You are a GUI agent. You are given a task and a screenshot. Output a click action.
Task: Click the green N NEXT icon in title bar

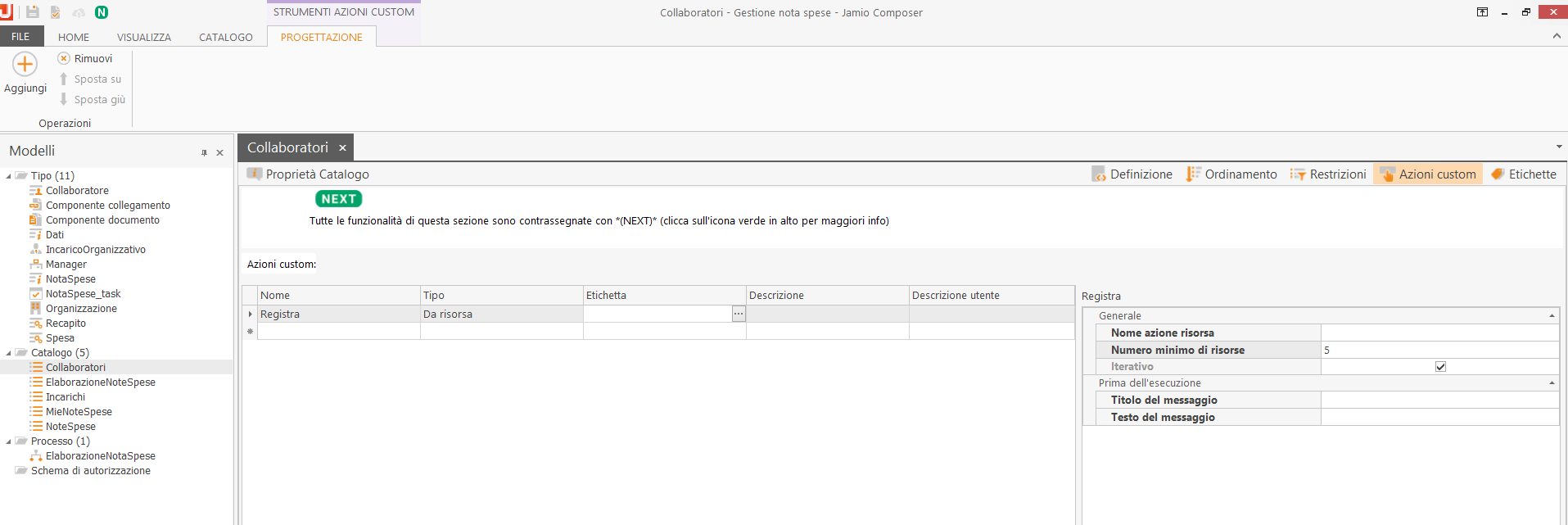coord(102,12)
